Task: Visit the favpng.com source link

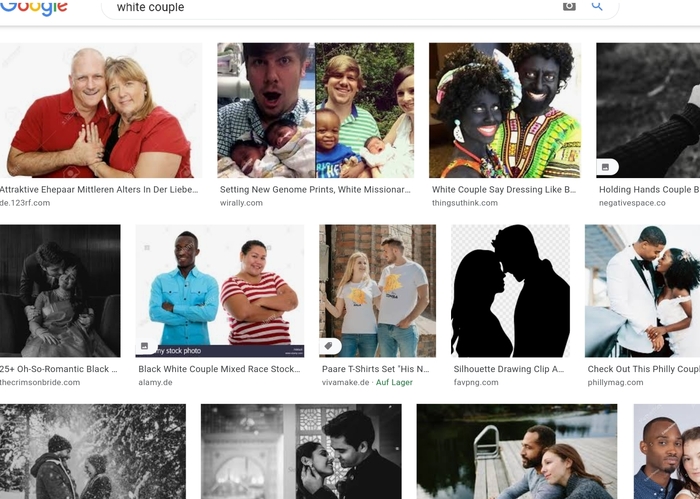Action: coord(477,383)
